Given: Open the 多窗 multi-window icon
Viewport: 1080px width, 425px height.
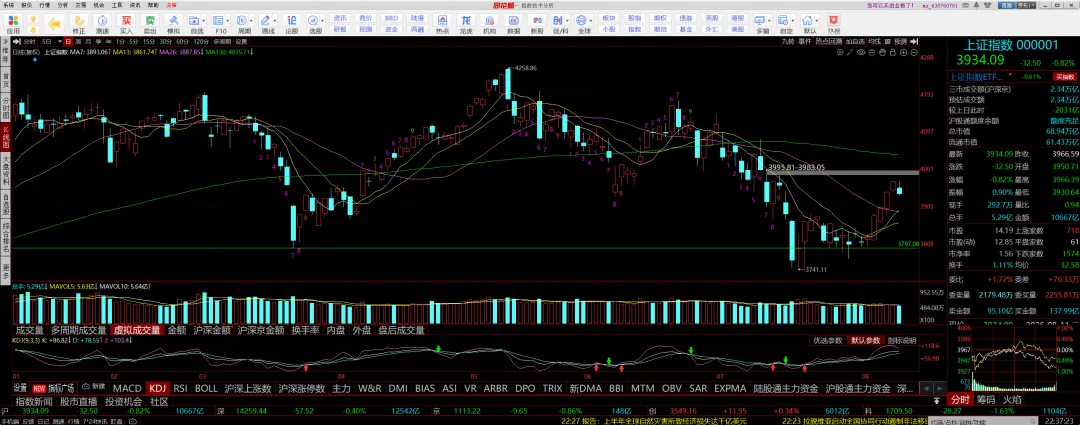Looking at the screenshot, I should point(762,23).
